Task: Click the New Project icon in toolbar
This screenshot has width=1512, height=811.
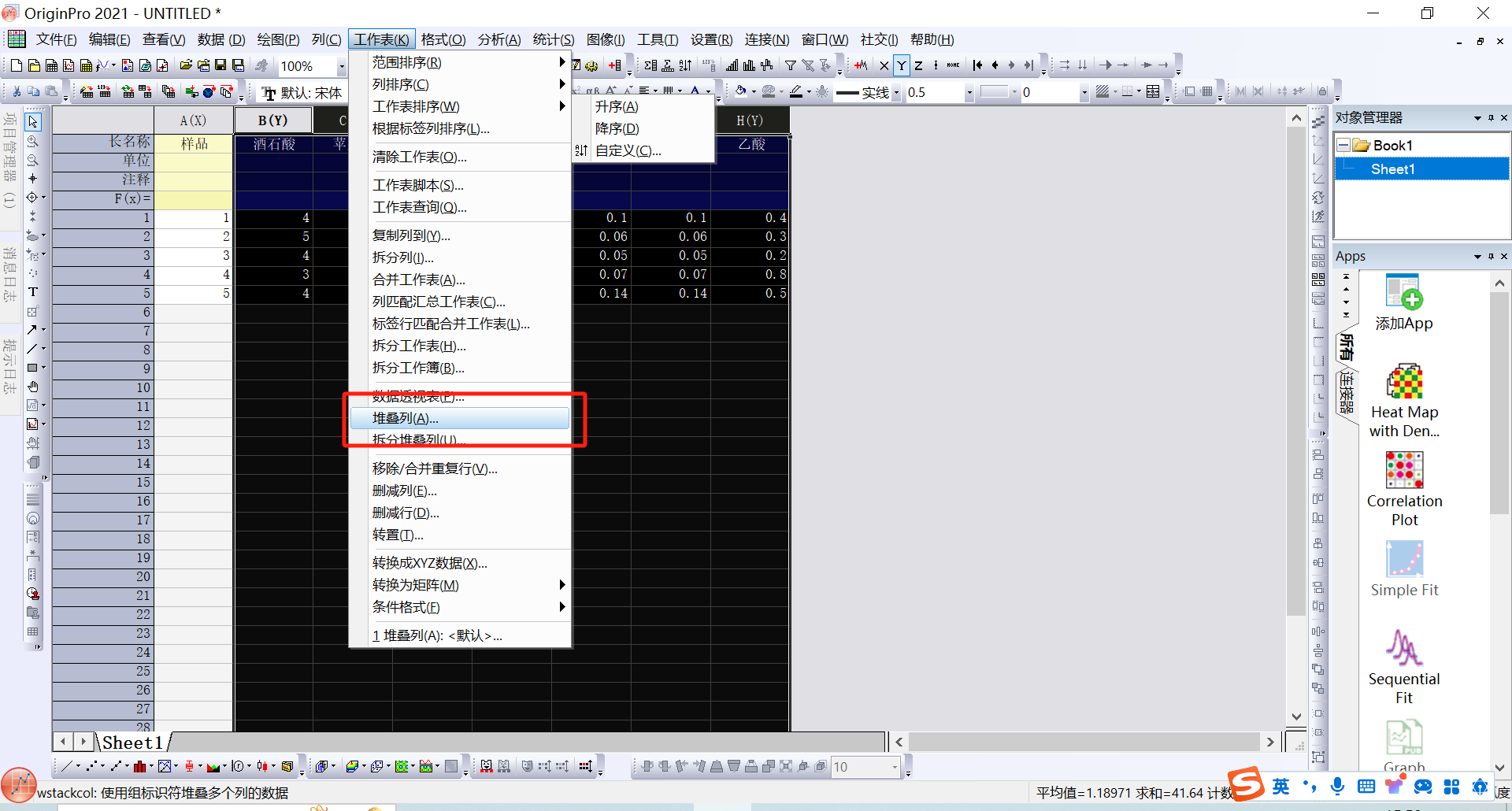Action: pos(16,65)
